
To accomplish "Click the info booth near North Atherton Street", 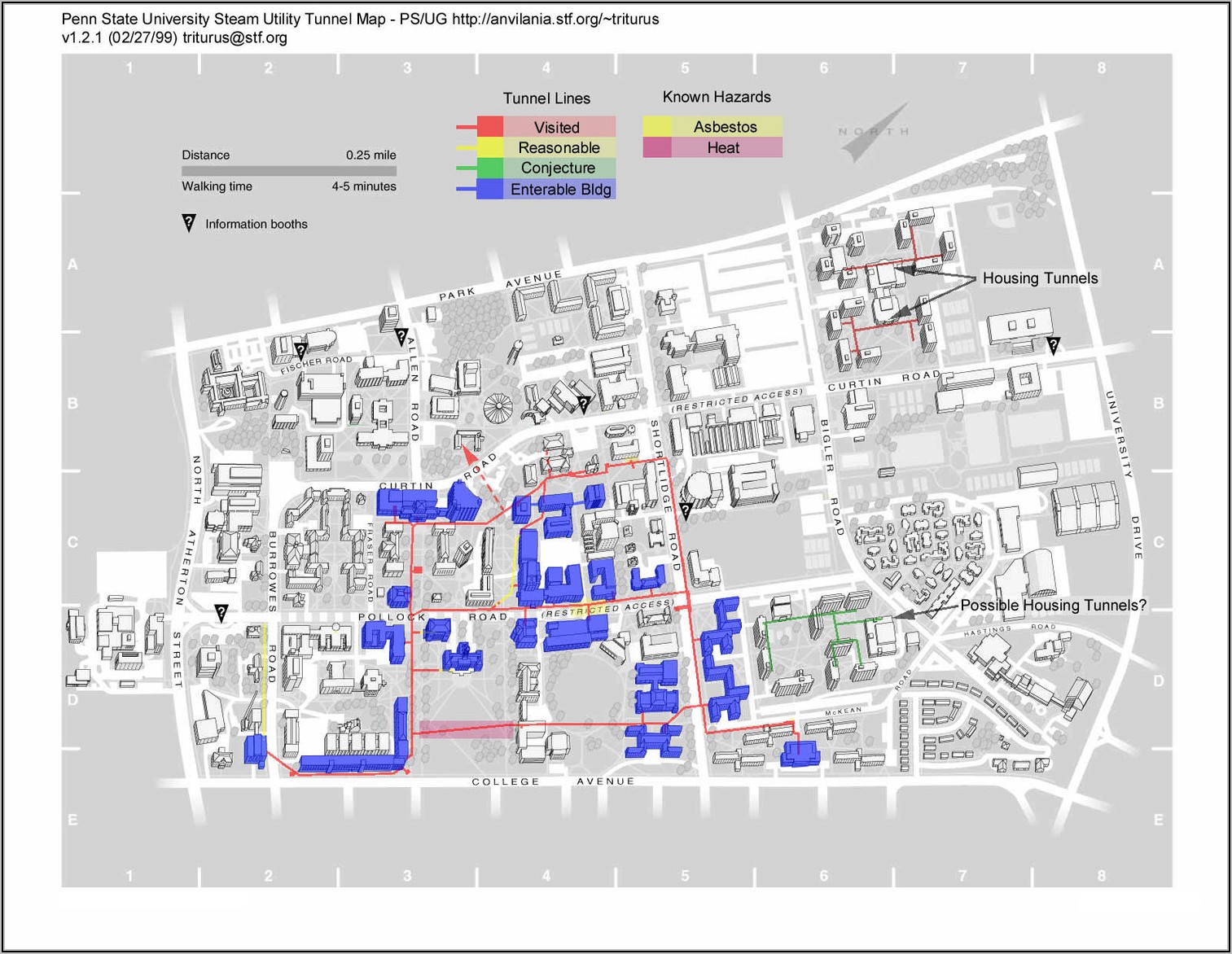I will [x=221, y=613].
